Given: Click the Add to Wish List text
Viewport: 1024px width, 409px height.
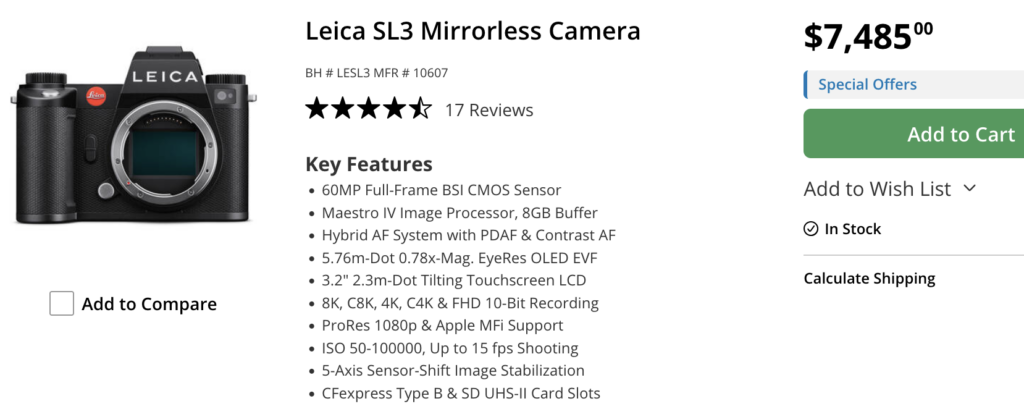Looking at the screenshot, I should (x=877, y=189).
